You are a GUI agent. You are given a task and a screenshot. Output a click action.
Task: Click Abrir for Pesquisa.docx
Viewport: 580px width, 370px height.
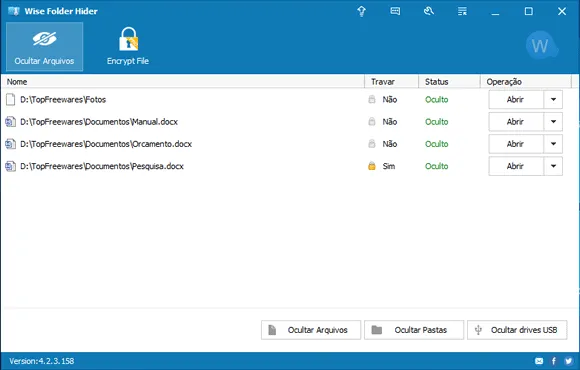pos(516,166)
